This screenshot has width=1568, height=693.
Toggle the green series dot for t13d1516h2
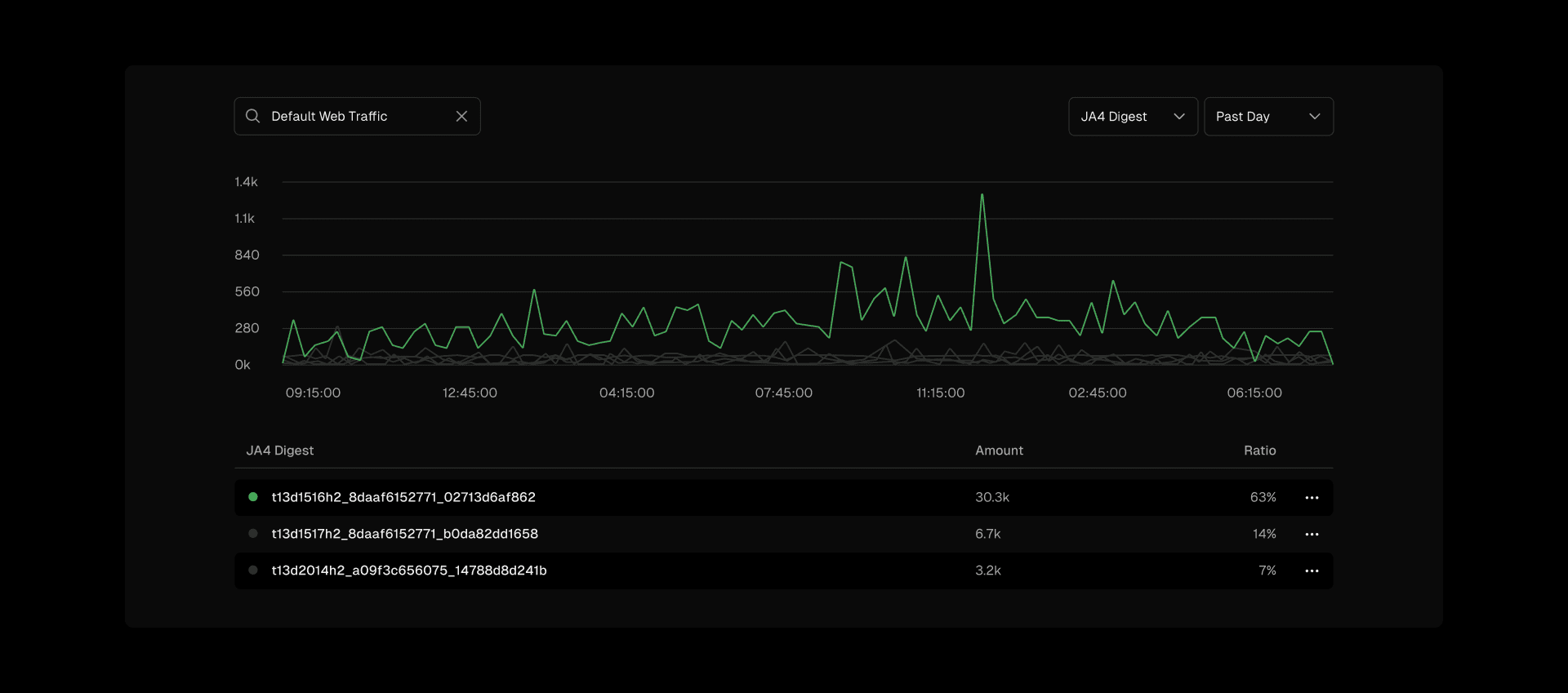coord(253,497)
